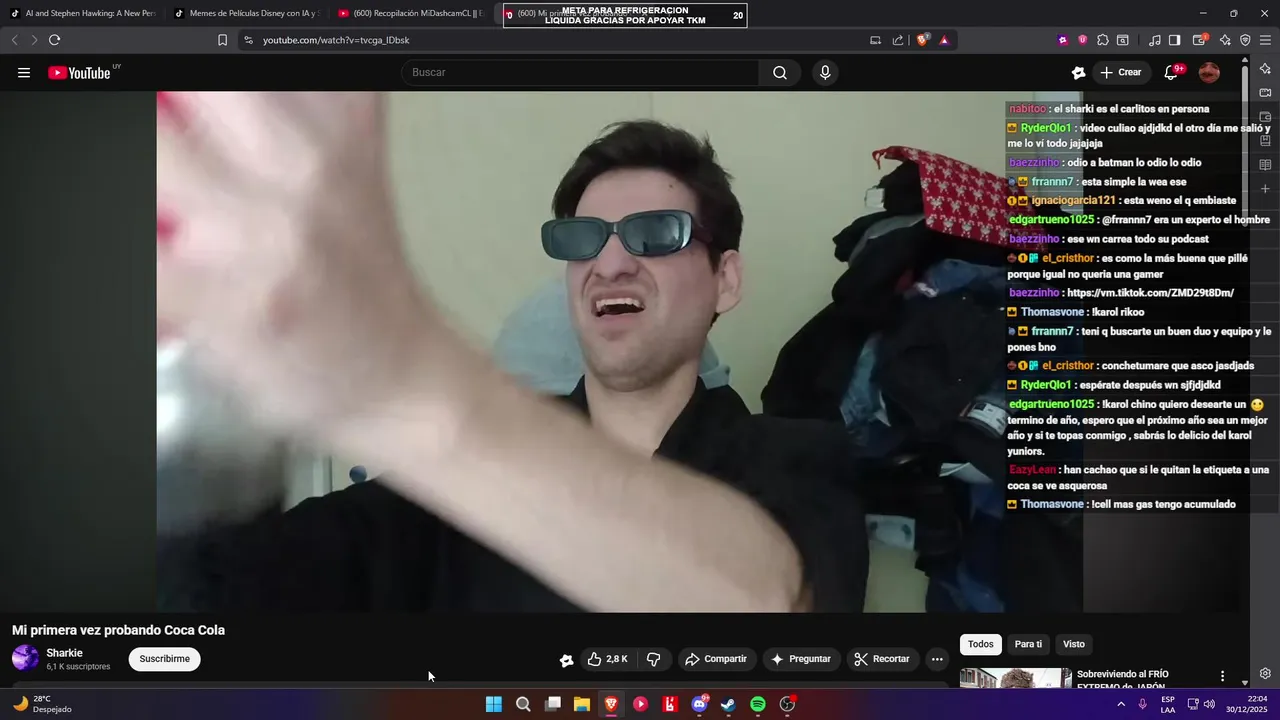Open Brave media control music note icon
The height and width of the screenshot is (720, 1280).
point(1155,40)
